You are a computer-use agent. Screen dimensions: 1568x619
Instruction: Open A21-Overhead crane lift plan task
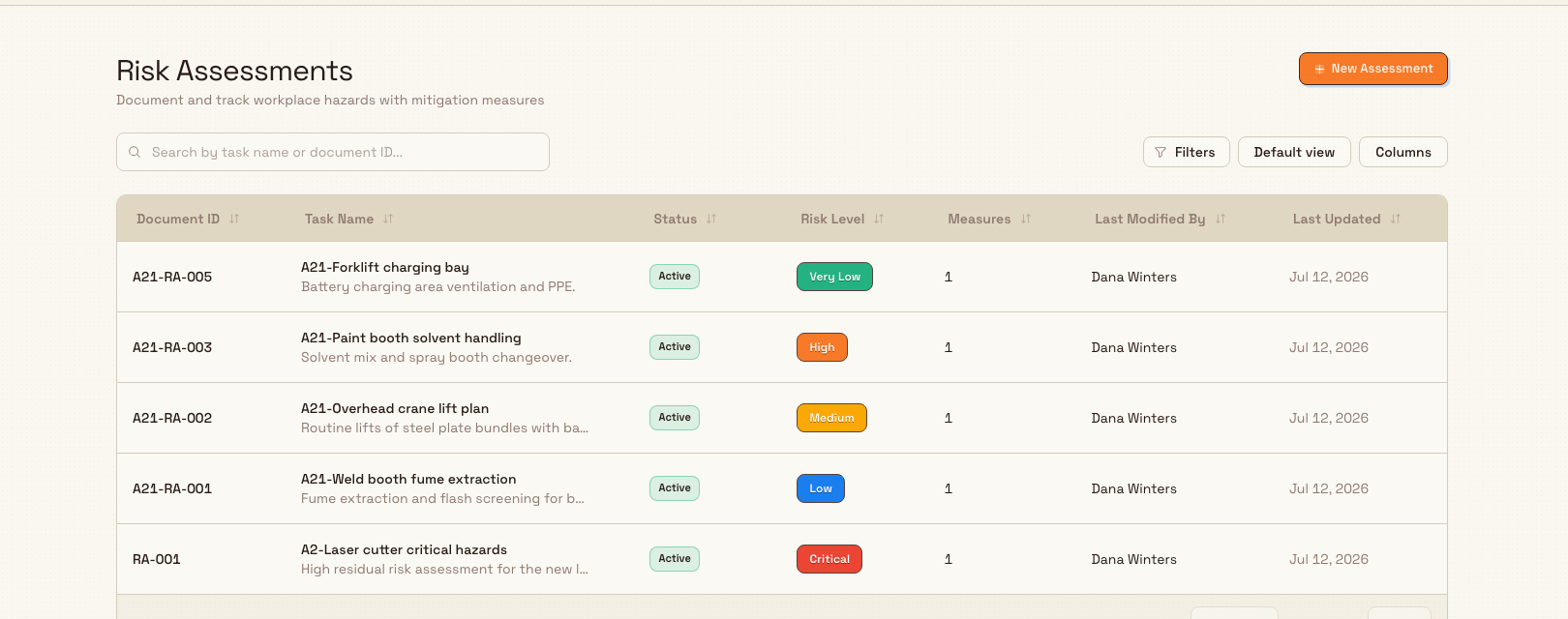click(x=395, y=408)
